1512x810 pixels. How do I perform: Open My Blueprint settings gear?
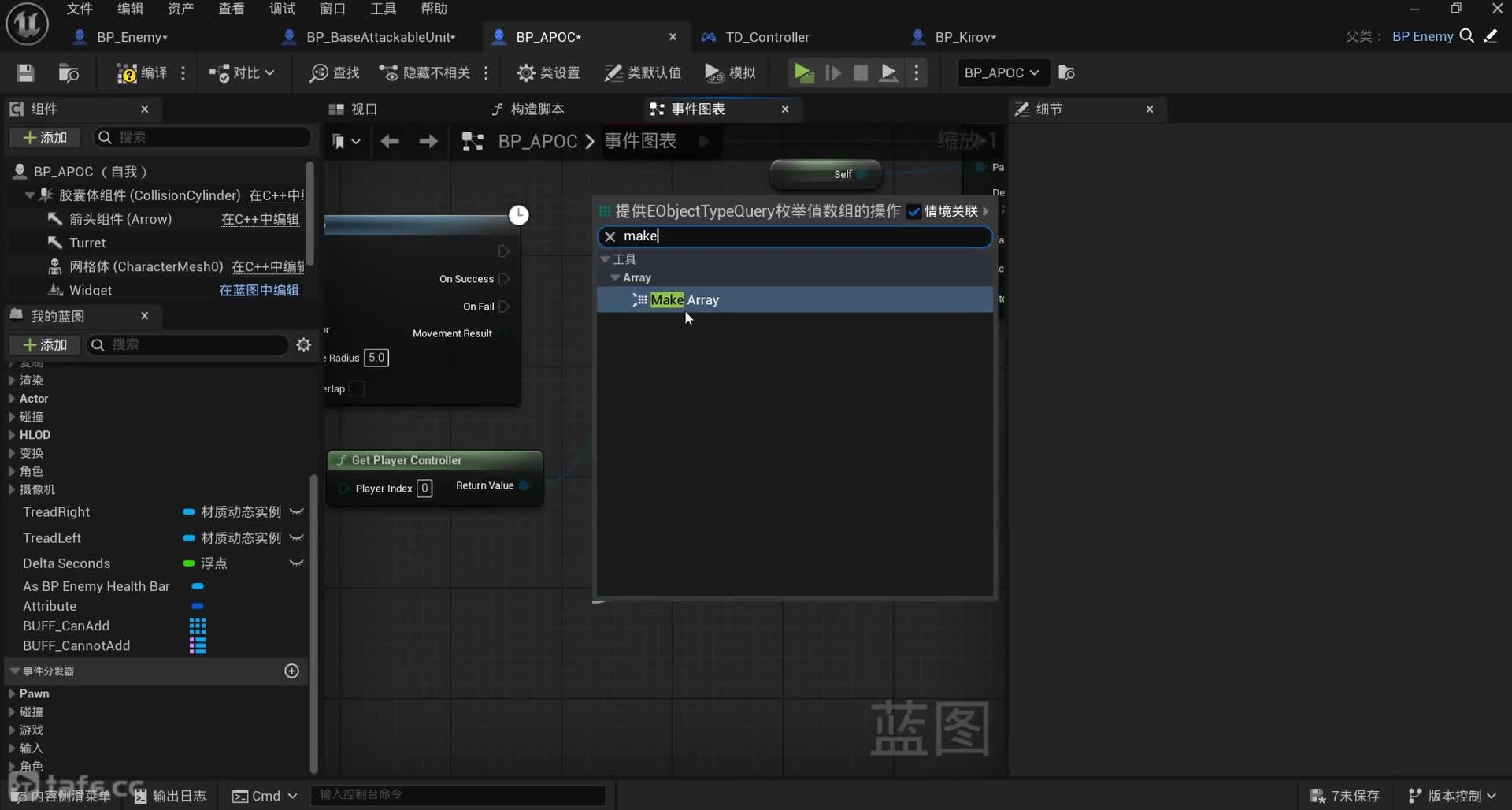(x=303, y=345)
